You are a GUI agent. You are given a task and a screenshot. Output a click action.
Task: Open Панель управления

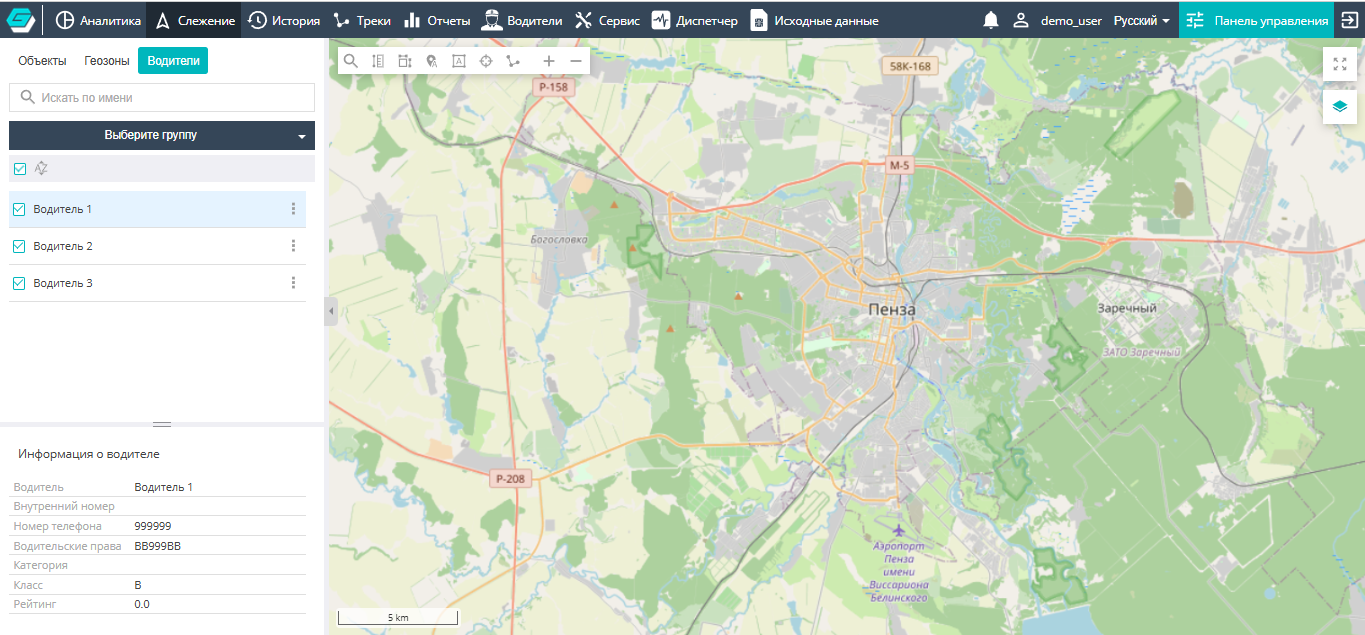tap(1257, 20)
